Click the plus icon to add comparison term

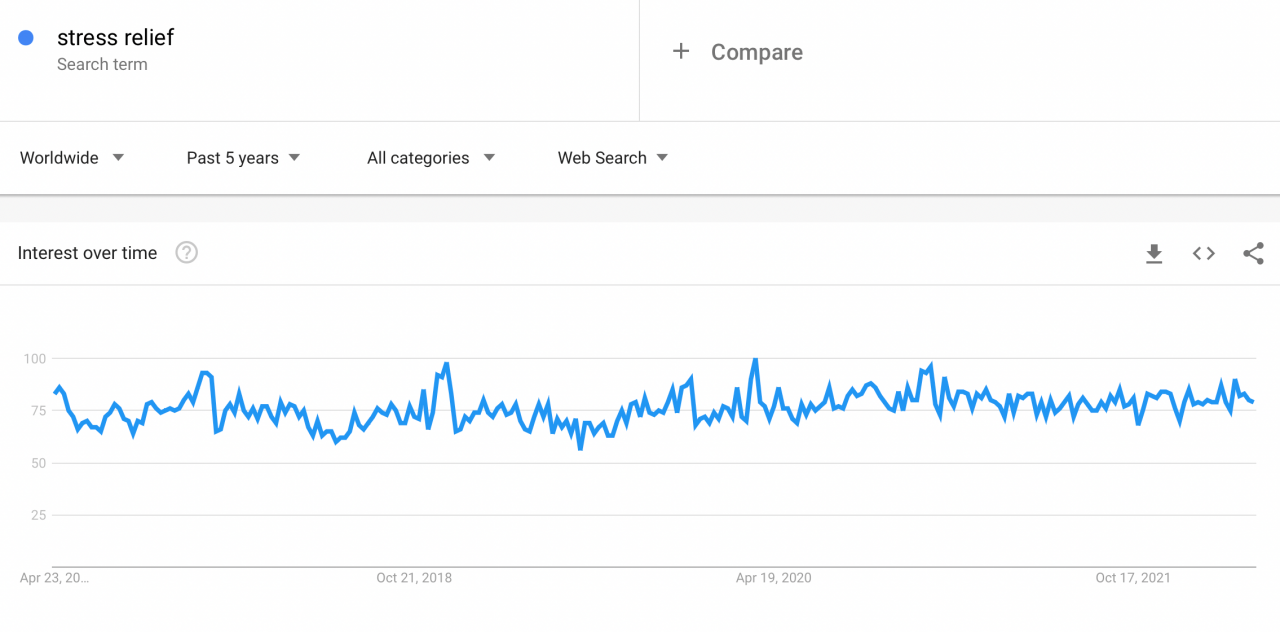pos(681,51)
